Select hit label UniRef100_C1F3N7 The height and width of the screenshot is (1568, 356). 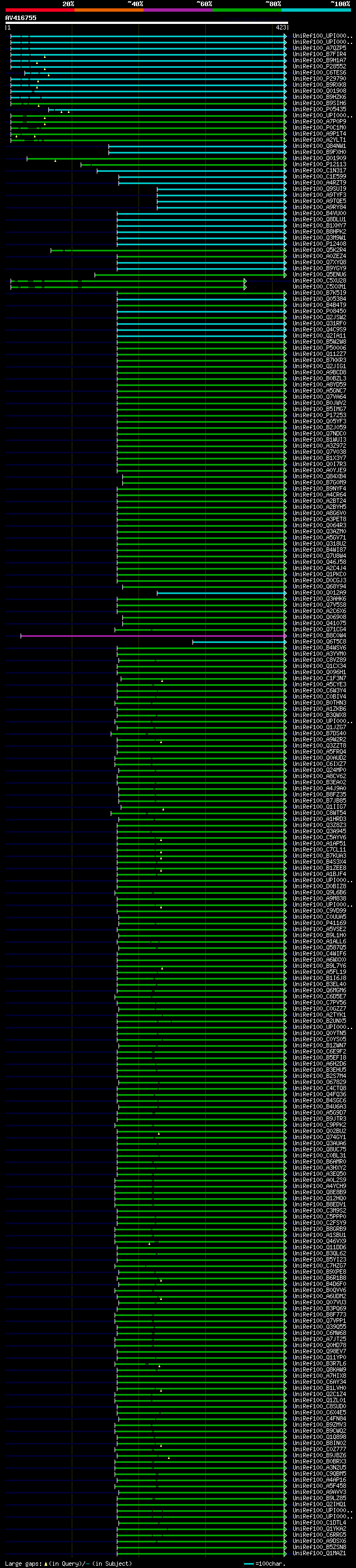point(319,678)
